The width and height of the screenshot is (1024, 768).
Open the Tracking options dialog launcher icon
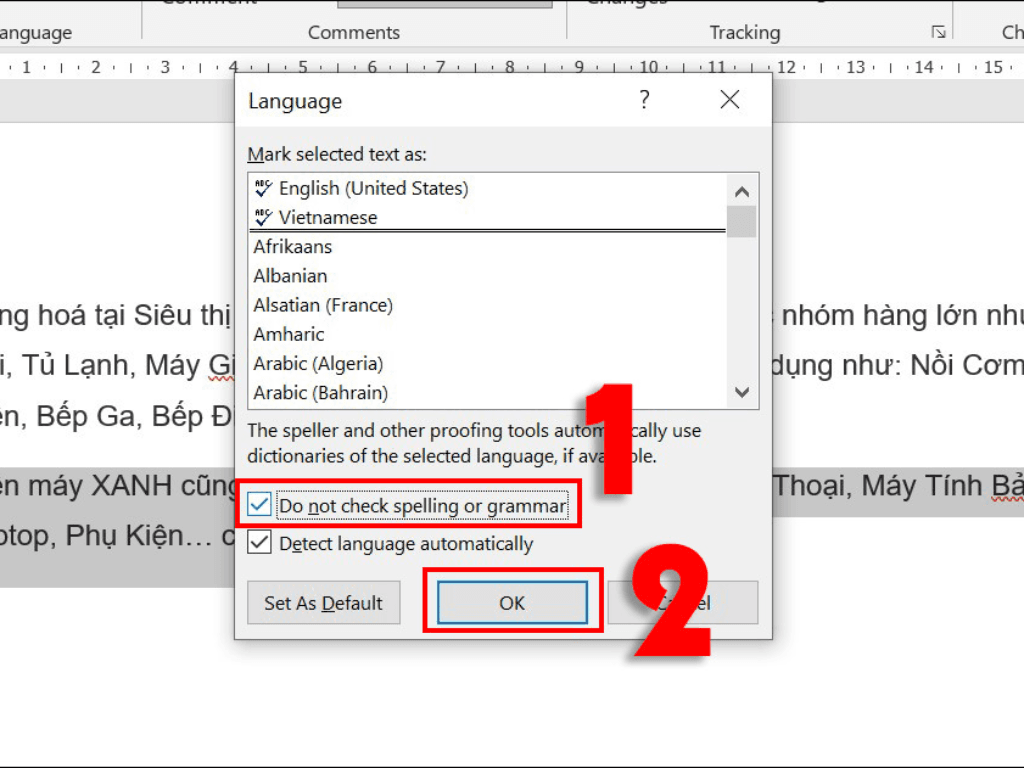tap(938, 32)
